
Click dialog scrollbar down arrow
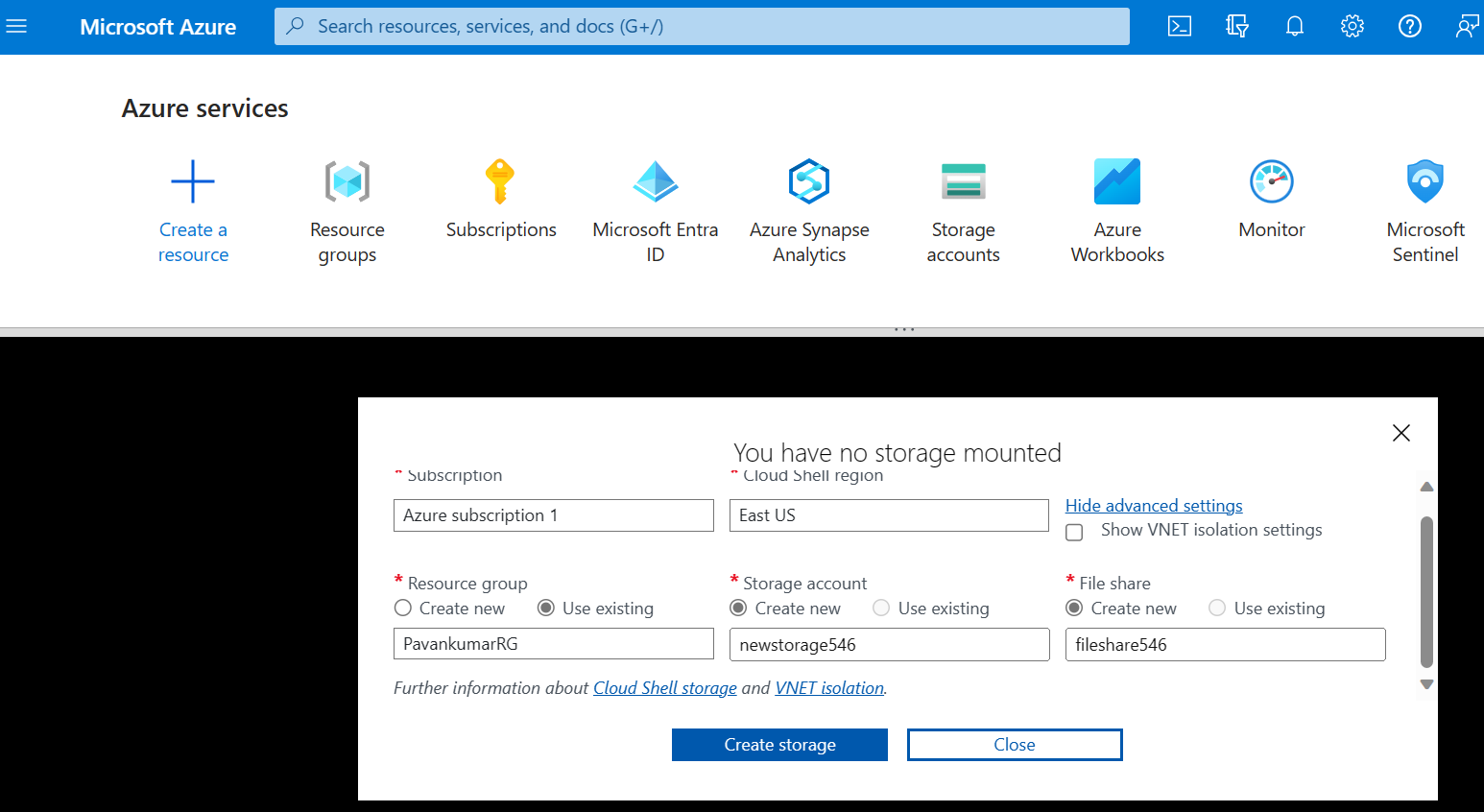(x=1427, y=684)
